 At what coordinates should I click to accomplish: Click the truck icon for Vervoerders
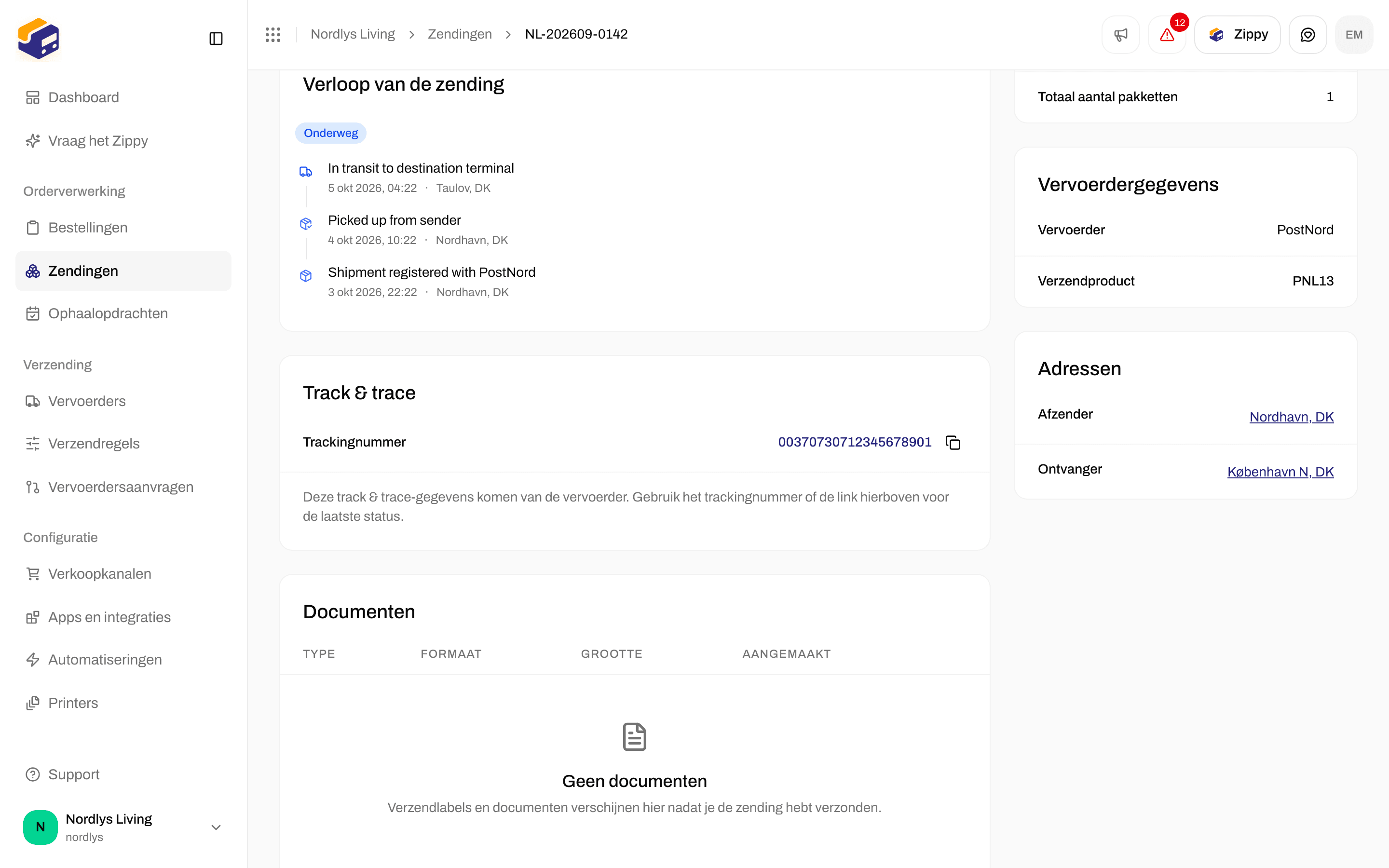click(x=33, y=401)
